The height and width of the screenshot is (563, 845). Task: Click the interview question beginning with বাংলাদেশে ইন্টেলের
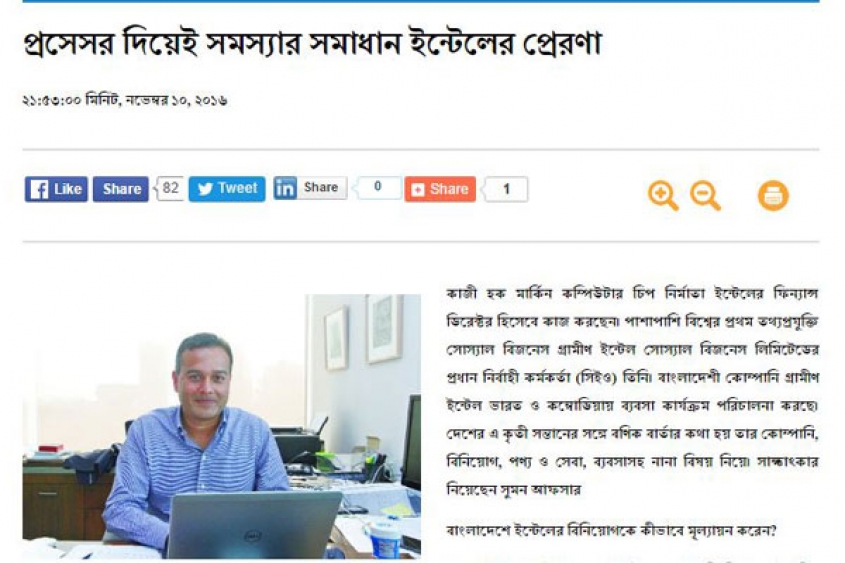(611, 531)
